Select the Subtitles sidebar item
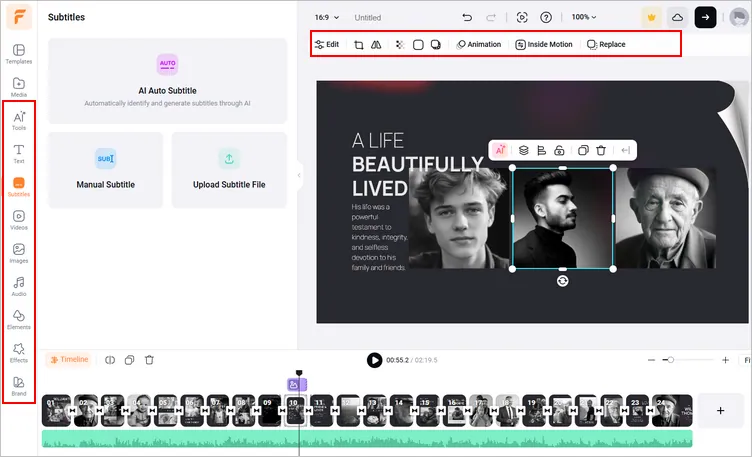752x457 pixels. click(x=19, y=187)
